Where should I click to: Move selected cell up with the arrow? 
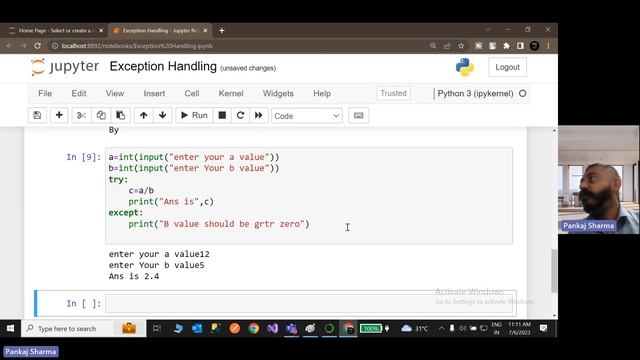click(x=143, y=116)
